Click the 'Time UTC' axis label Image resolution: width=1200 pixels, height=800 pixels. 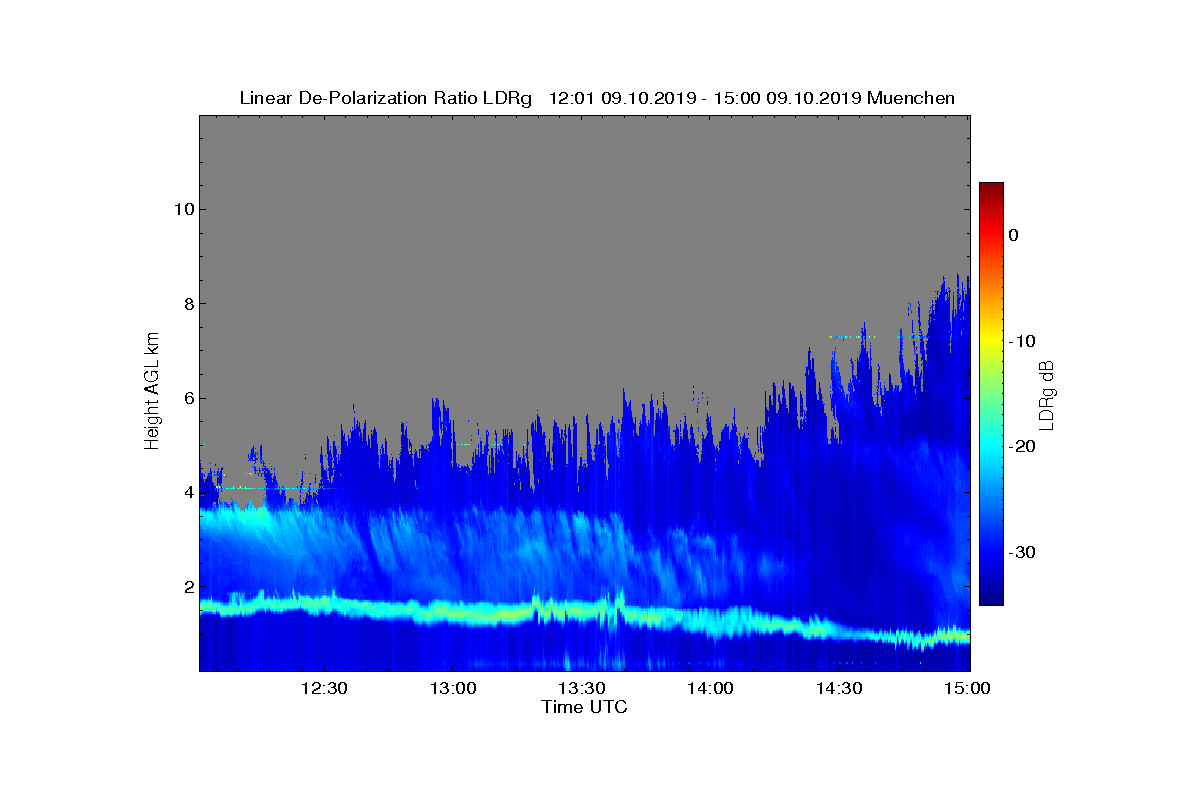coord(585,707)
